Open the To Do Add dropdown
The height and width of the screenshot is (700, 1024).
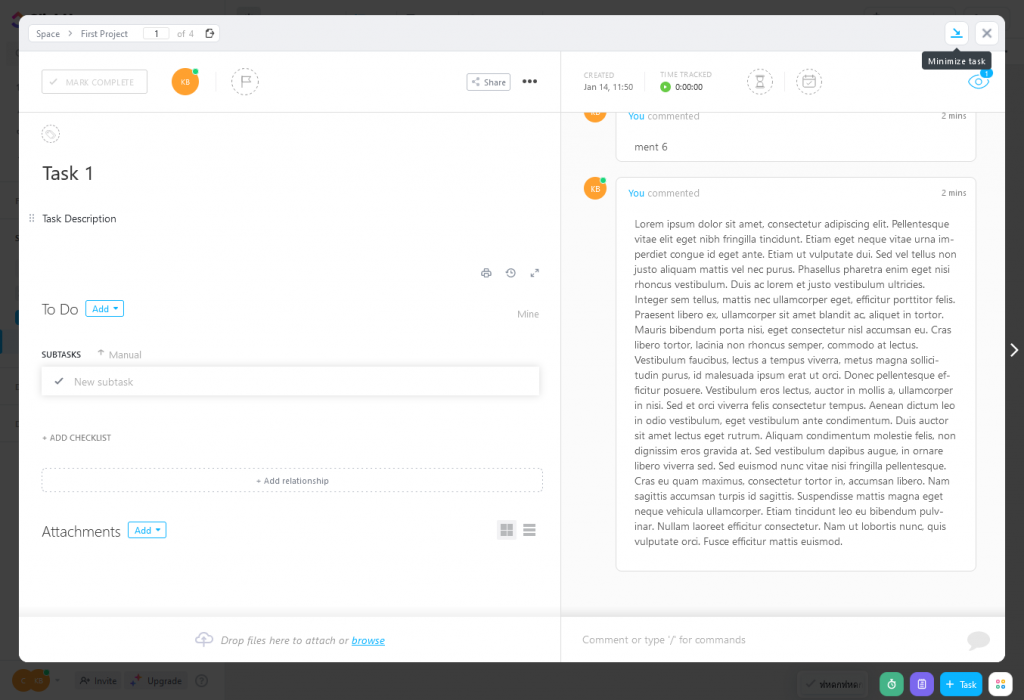104,309
